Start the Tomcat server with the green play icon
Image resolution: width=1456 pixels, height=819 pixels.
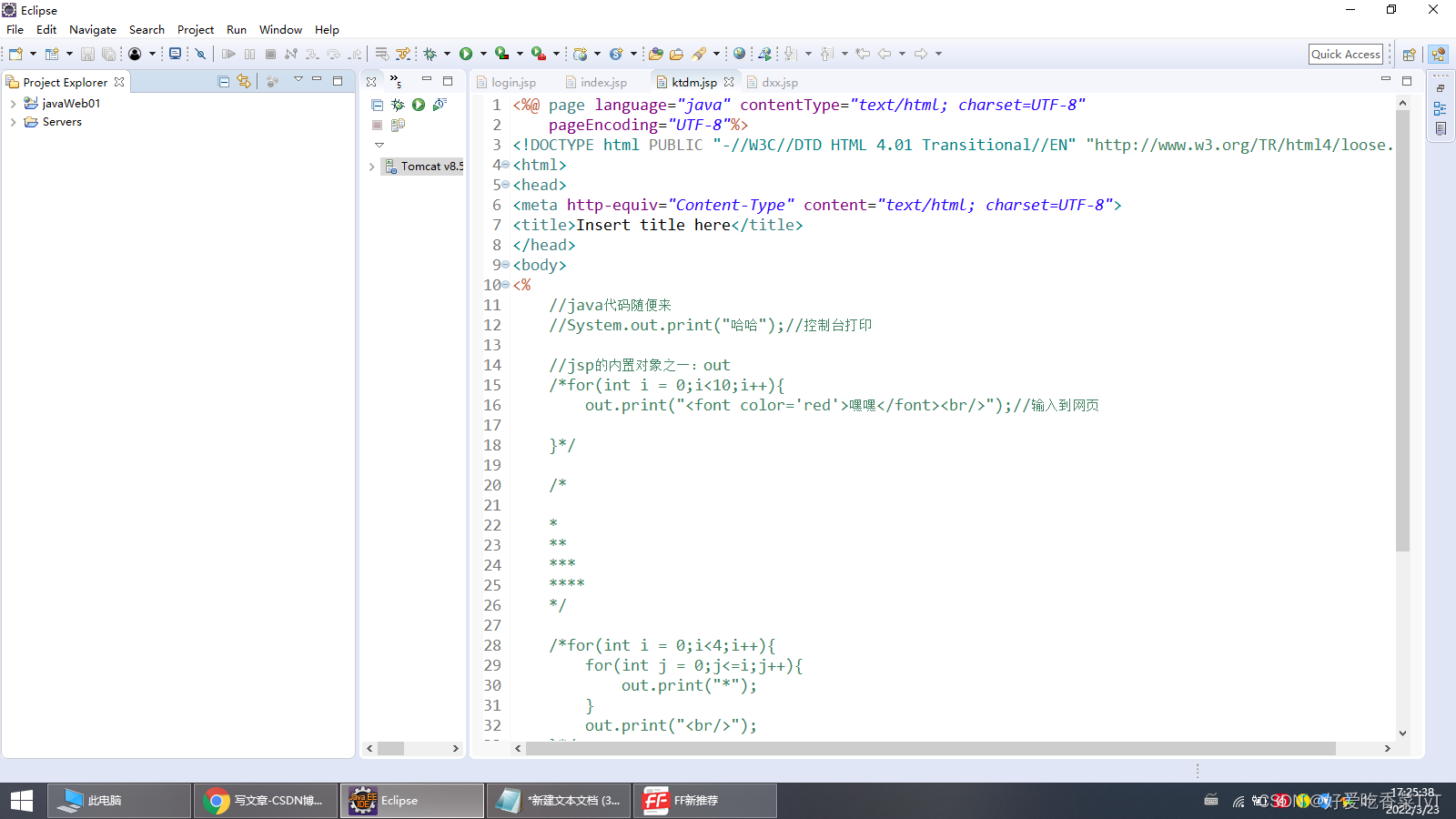pos(418,105)
